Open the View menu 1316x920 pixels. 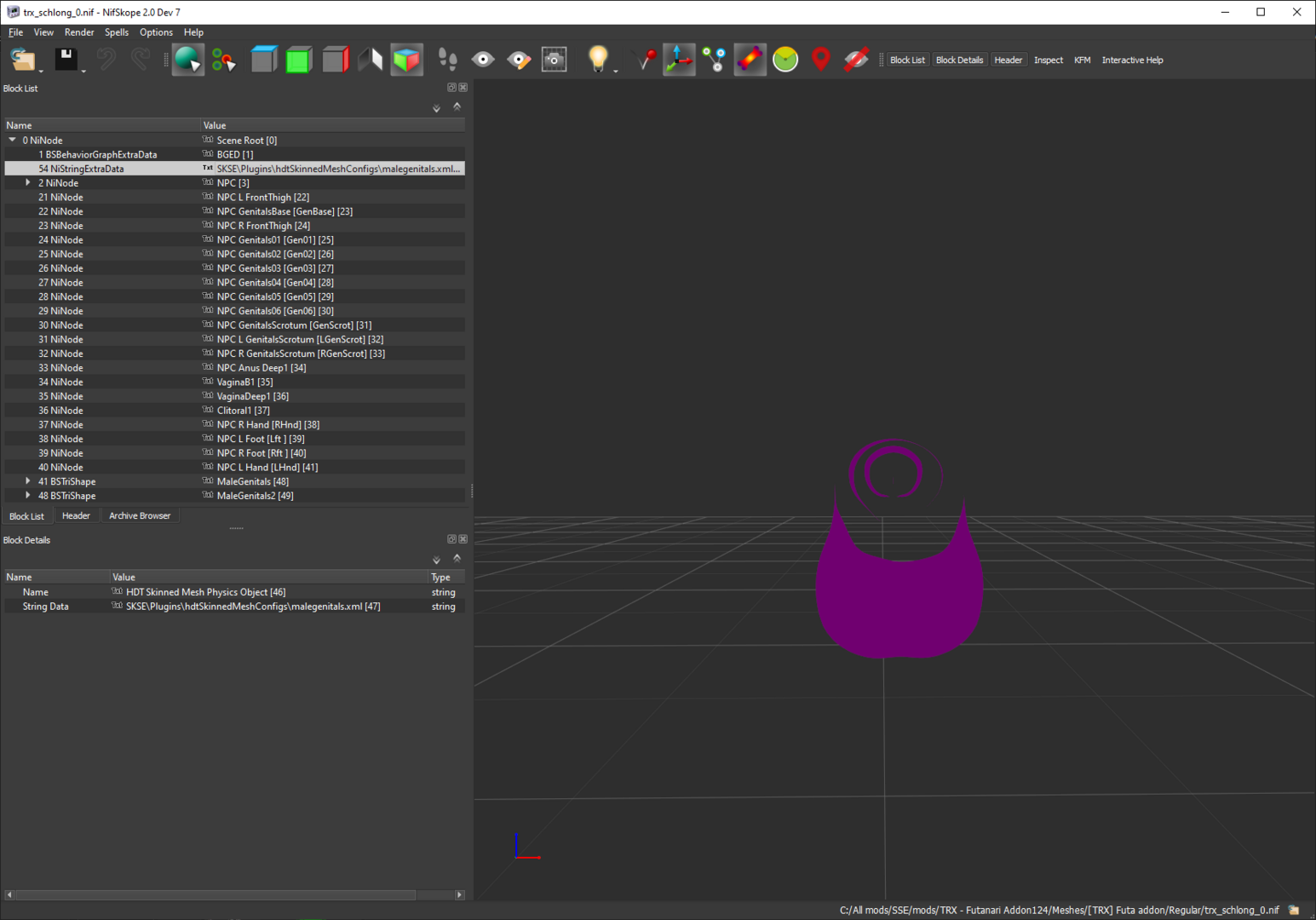click(43, 32)
